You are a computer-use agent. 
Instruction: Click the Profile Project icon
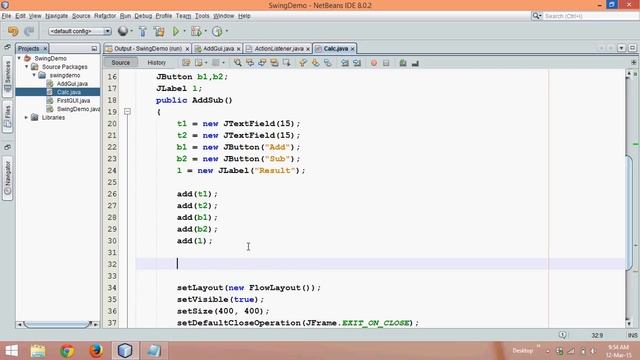coord(217,31)
